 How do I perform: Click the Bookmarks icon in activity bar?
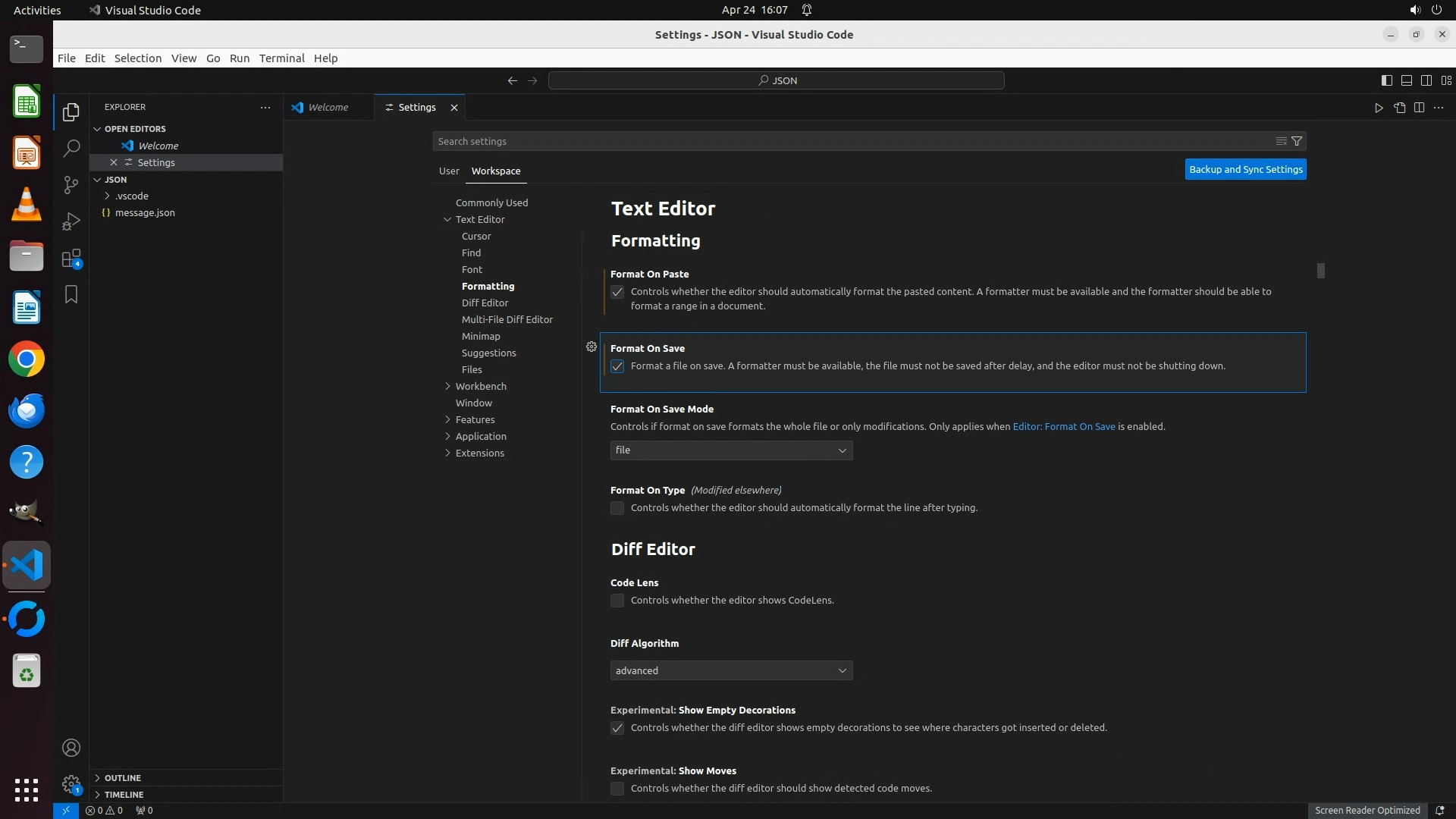tap(71, 294)
